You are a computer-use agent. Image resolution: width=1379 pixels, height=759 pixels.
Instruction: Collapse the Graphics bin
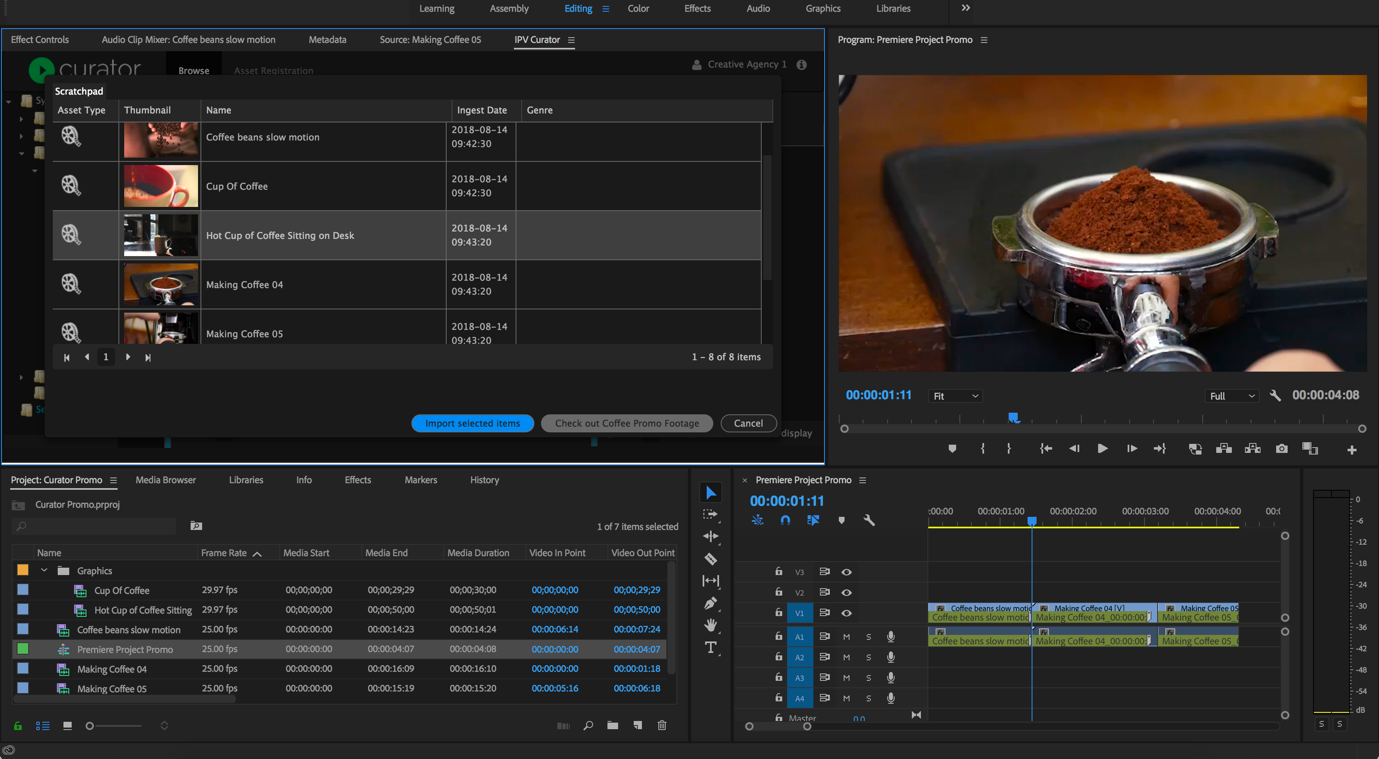tap(44, 571)
